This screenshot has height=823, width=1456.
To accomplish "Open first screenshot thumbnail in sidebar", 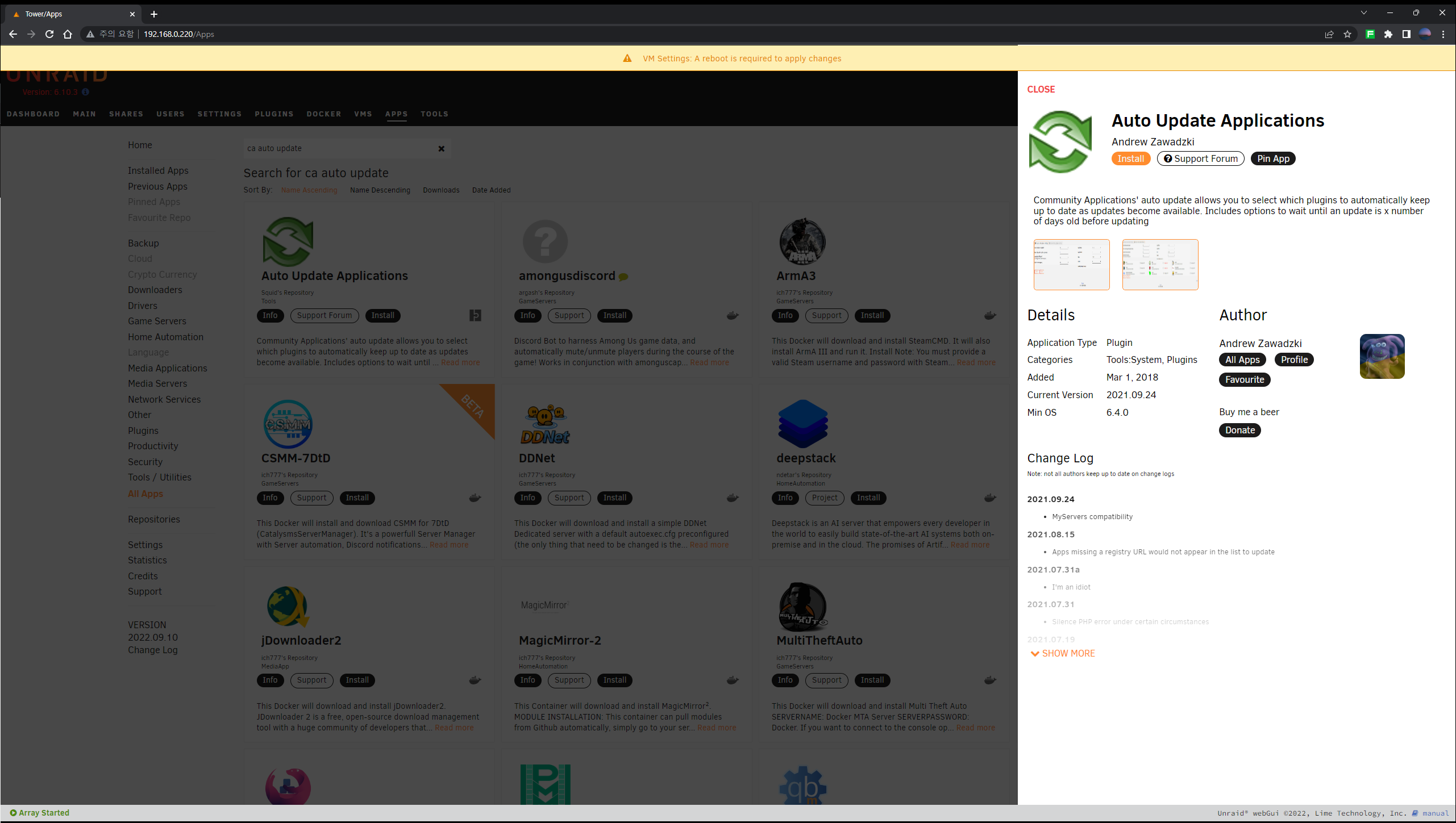I will pos(1071,265).
